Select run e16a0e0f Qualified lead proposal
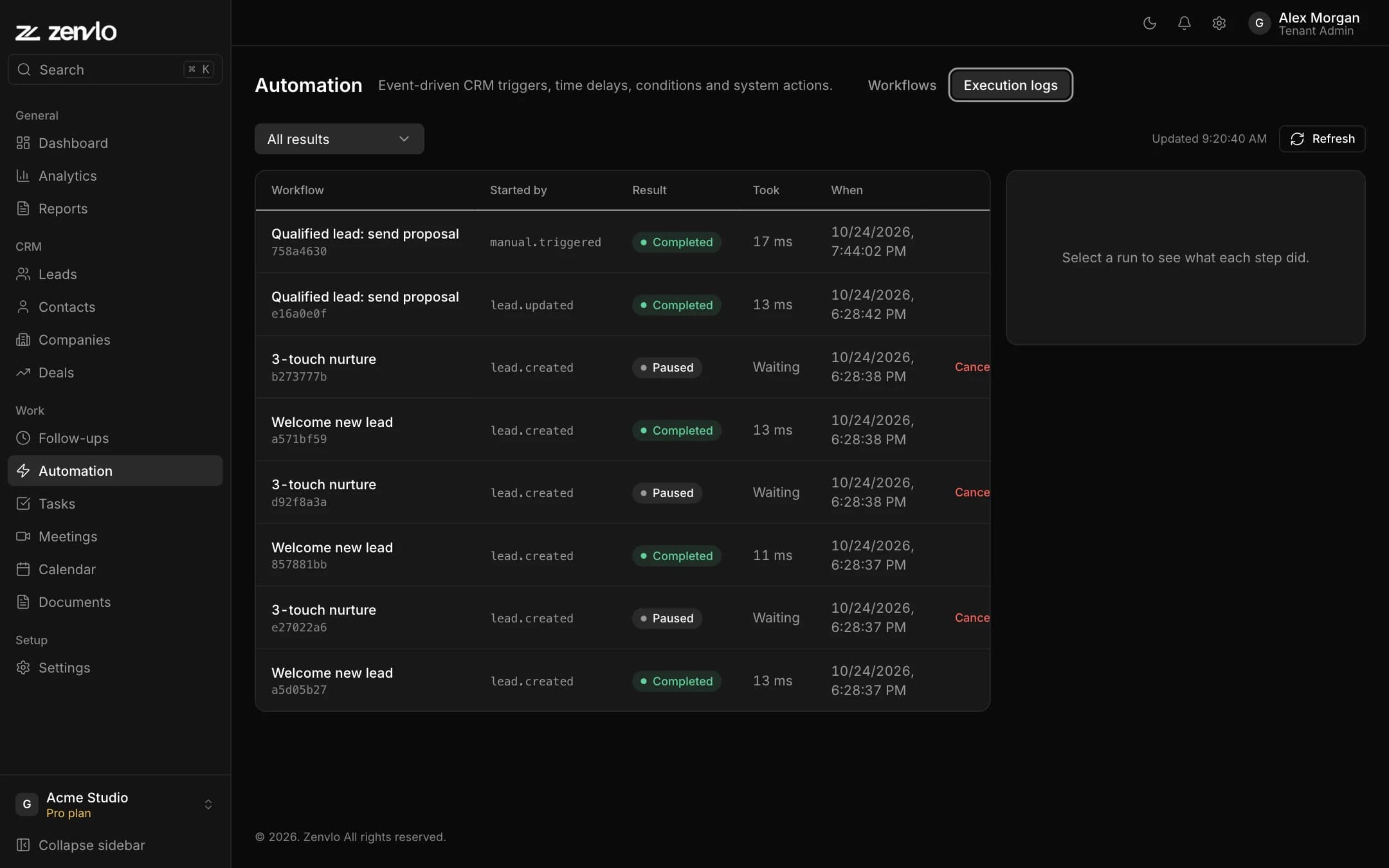Screen dimensions: 1389x868 [622, 305]
